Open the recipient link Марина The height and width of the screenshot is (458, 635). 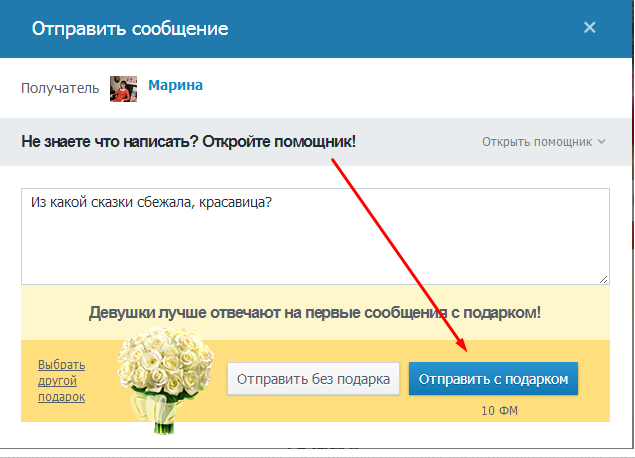tap(175, 85)
